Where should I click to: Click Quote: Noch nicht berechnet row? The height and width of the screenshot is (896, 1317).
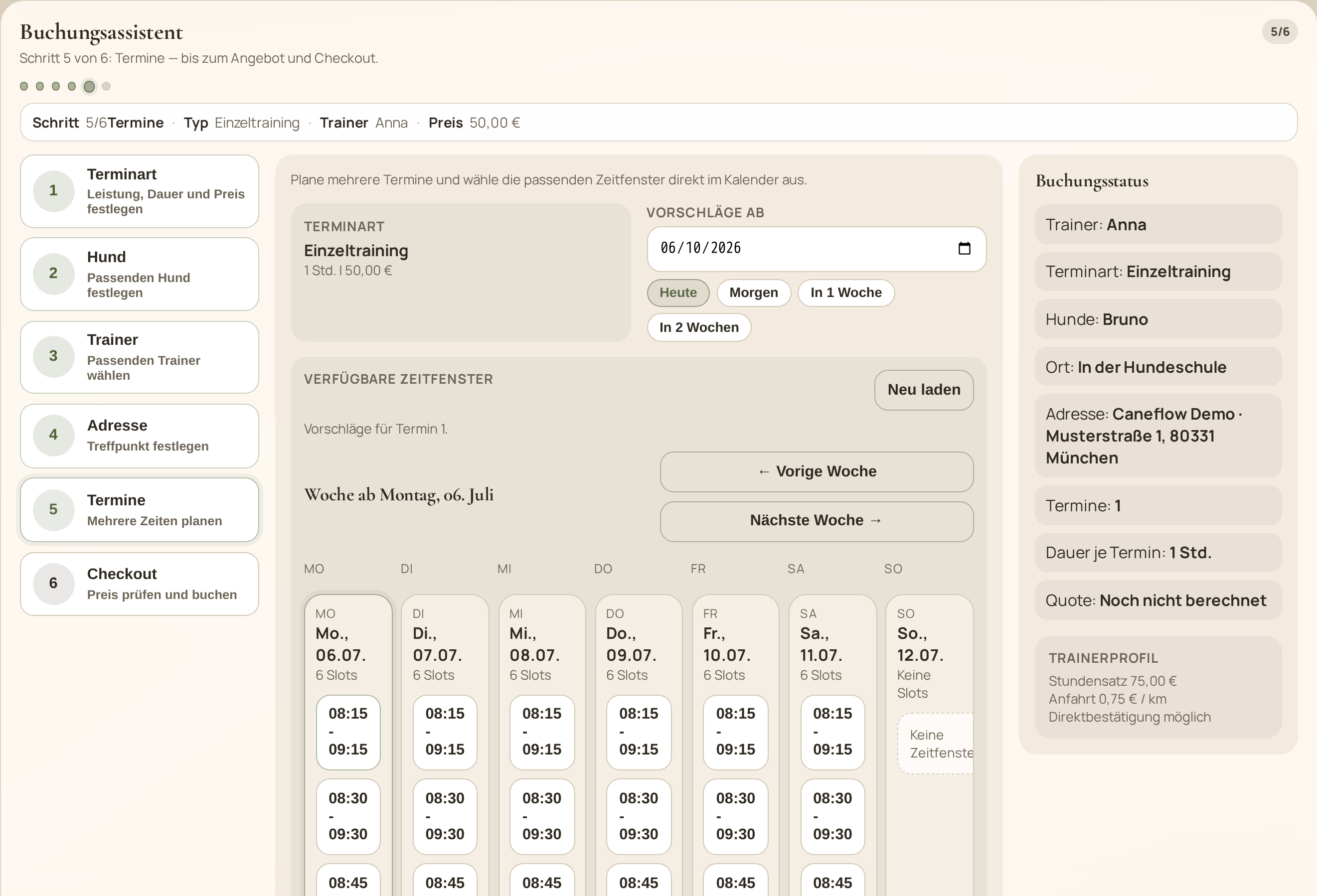pyautogui.click(x=1158, y=600)
